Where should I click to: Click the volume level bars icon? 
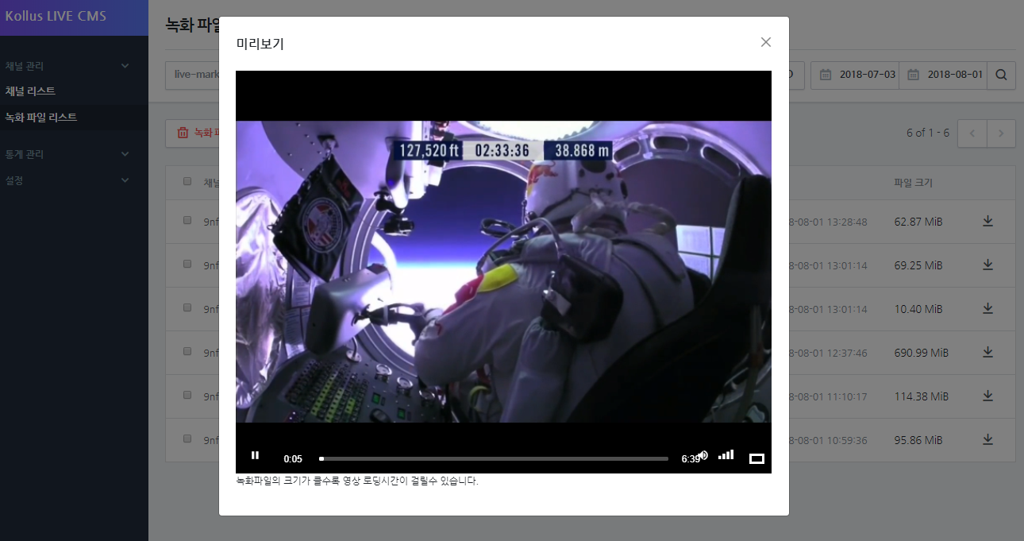tap(726, 455)
